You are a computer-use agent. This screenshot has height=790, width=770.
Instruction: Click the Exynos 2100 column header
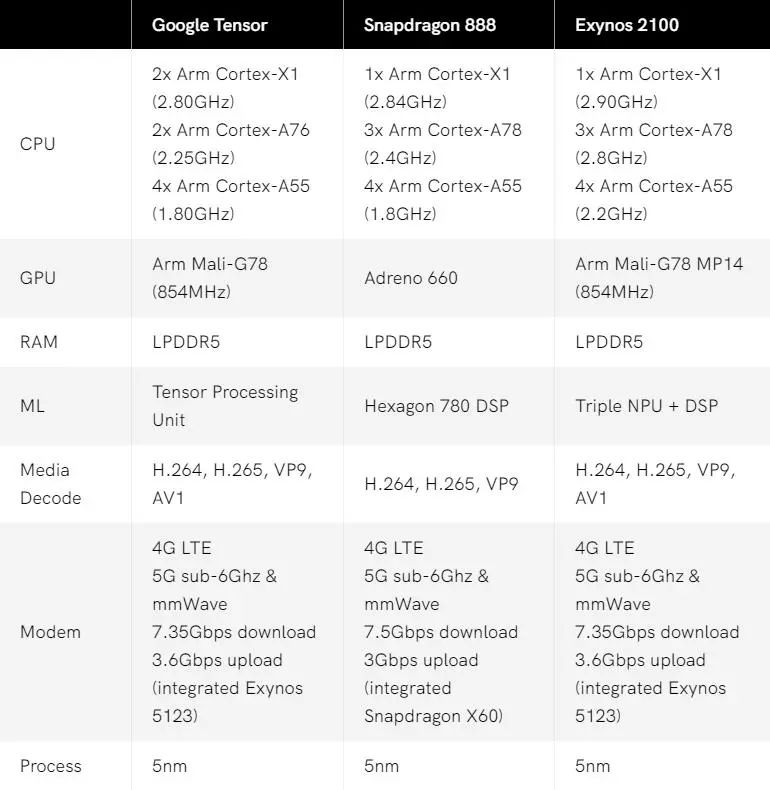tap(627, 25)
